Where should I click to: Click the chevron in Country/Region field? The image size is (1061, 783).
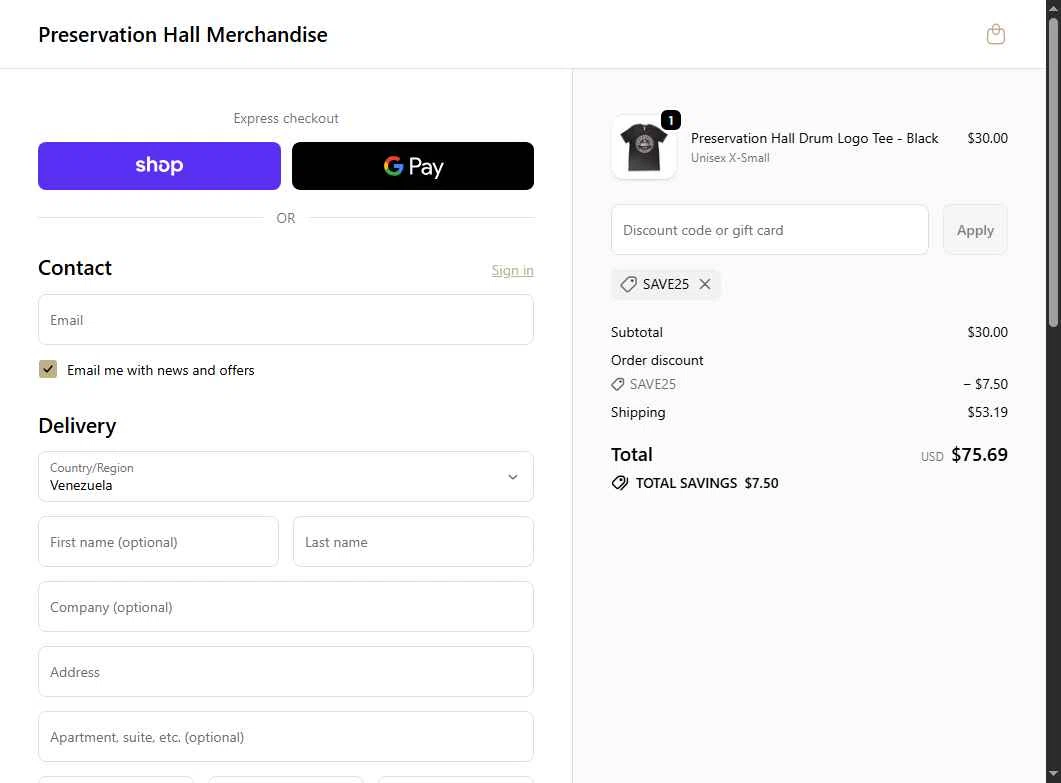513,477
